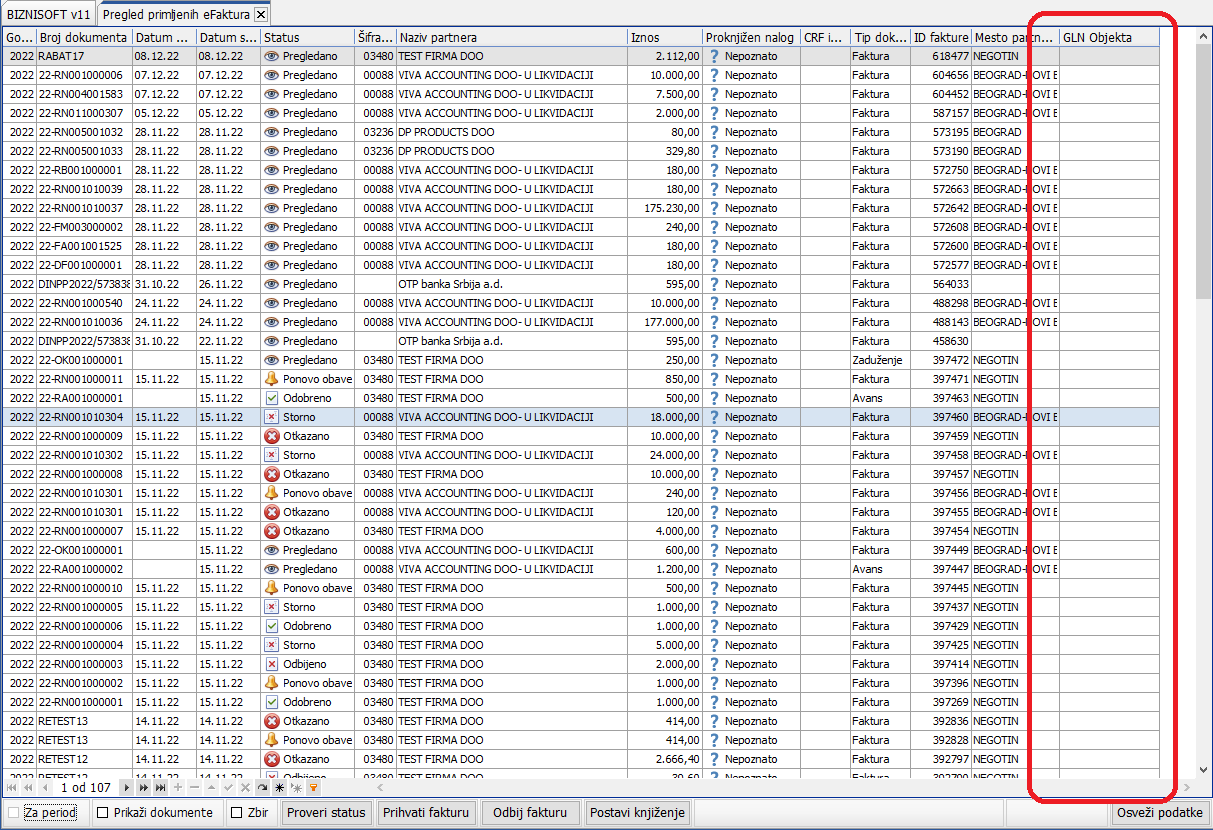Viewport: 1213px width, 830px height.
Task: Enable the Za period checkbox
Action: coord(14,812)
